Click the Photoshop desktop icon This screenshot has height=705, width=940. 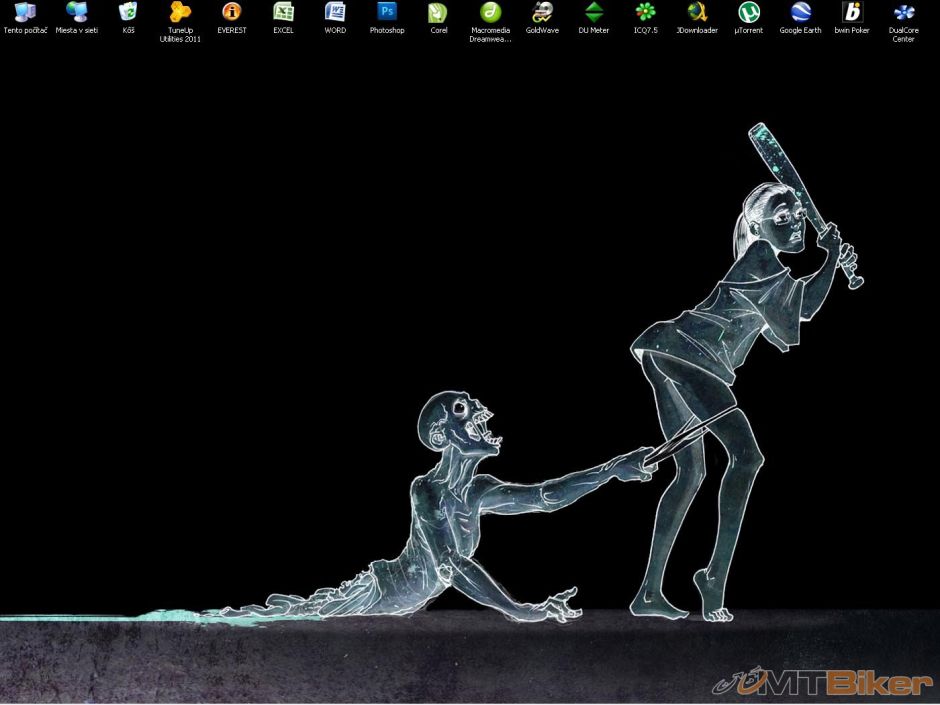387,13
